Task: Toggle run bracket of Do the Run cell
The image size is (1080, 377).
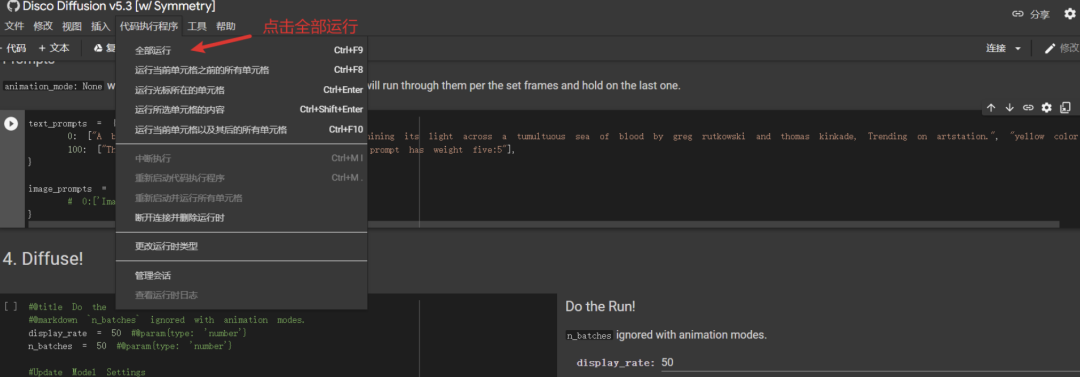Action: point(10,306)
